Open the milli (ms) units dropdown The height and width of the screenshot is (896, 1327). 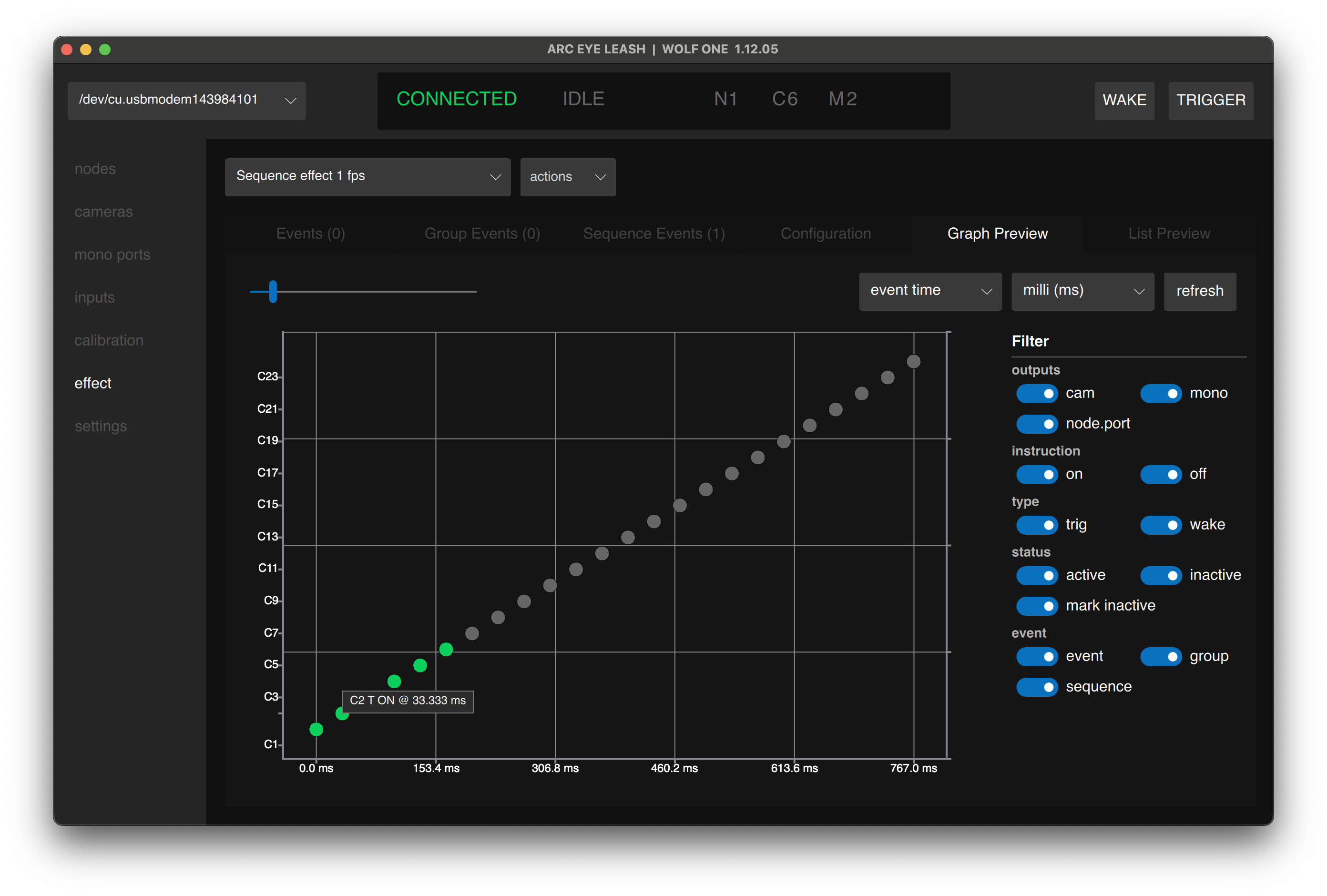coord(1082,291)
